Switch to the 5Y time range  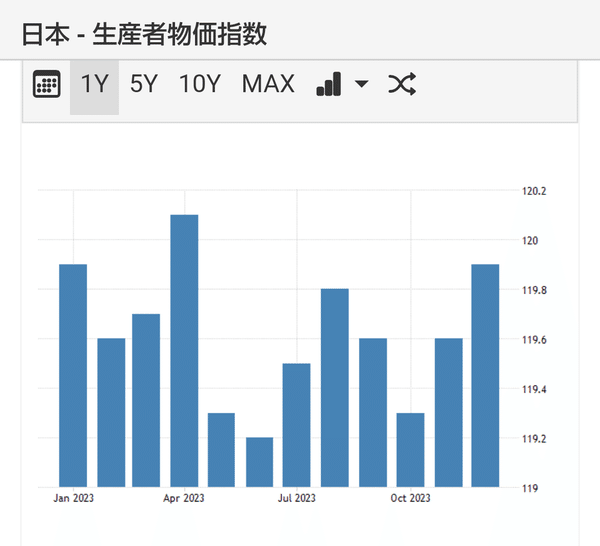coord(144,84)
